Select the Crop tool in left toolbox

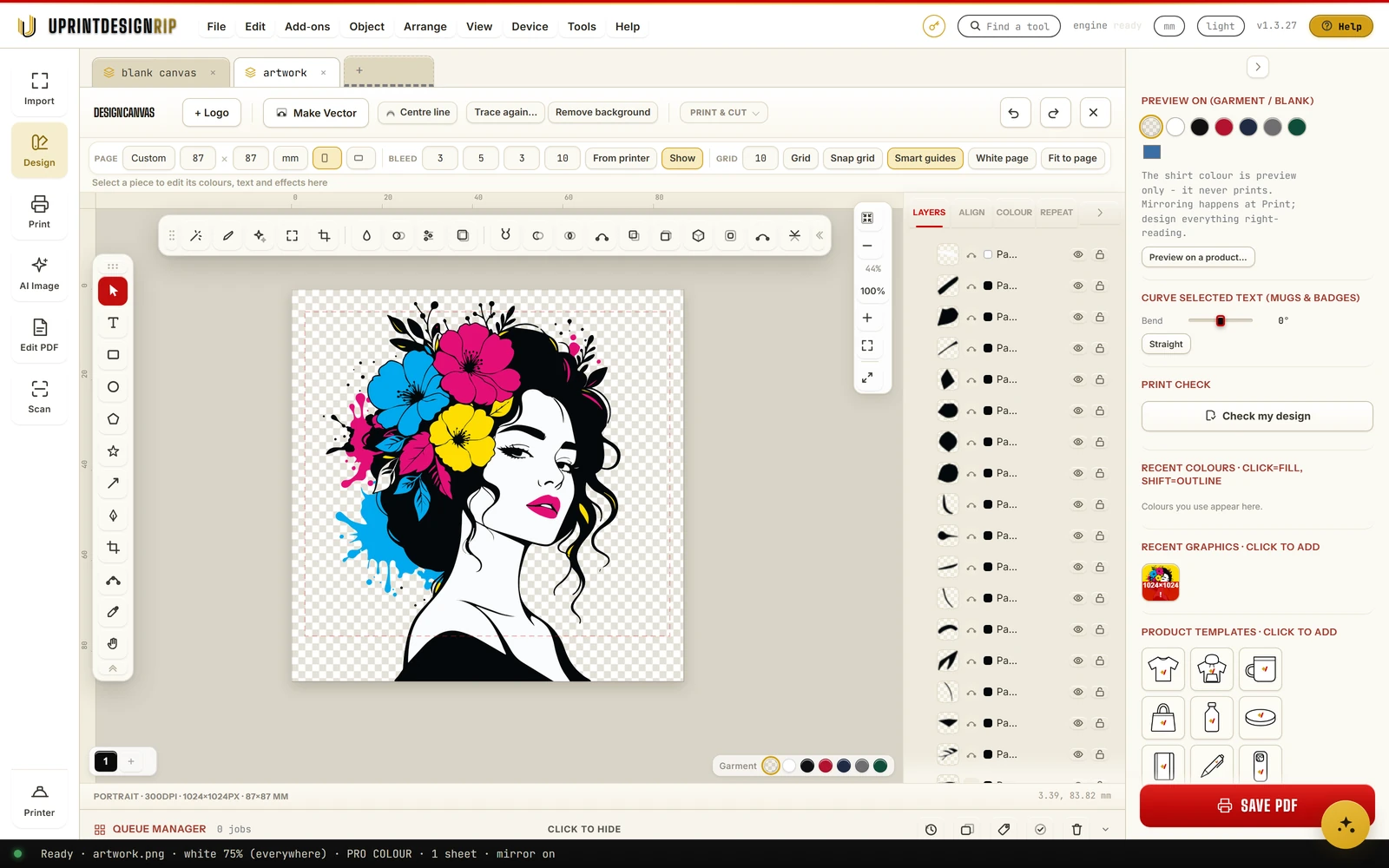pyautogui.click(x=113, y=548)
